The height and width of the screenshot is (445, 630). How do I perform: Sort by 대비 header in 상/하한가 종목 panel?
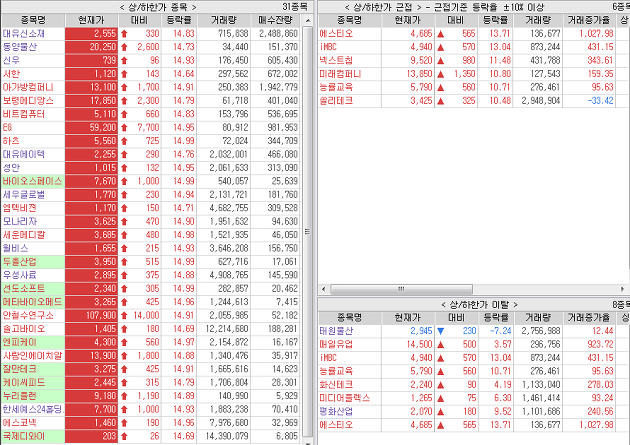[x=139, y=20]
